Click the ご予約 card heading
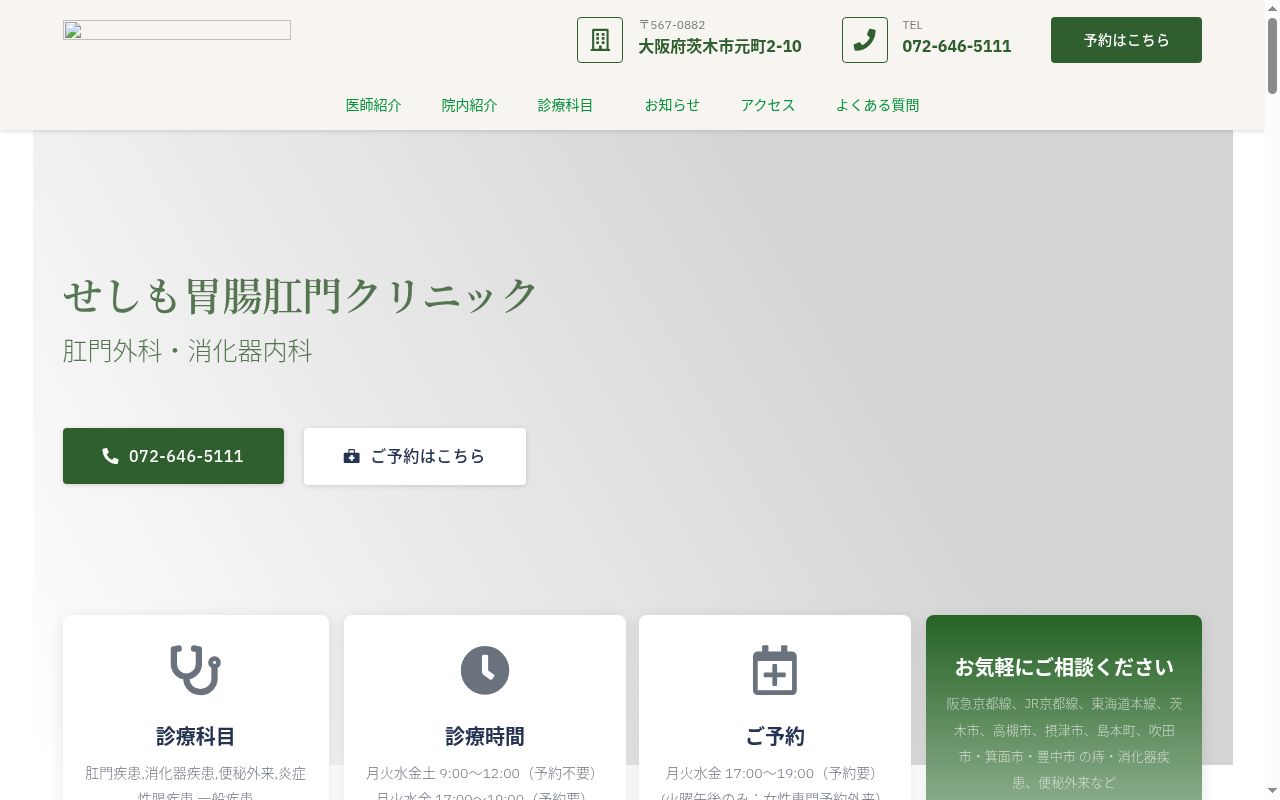The height and width of the screenshot is (800, 1280). click(x=775, y=737)
